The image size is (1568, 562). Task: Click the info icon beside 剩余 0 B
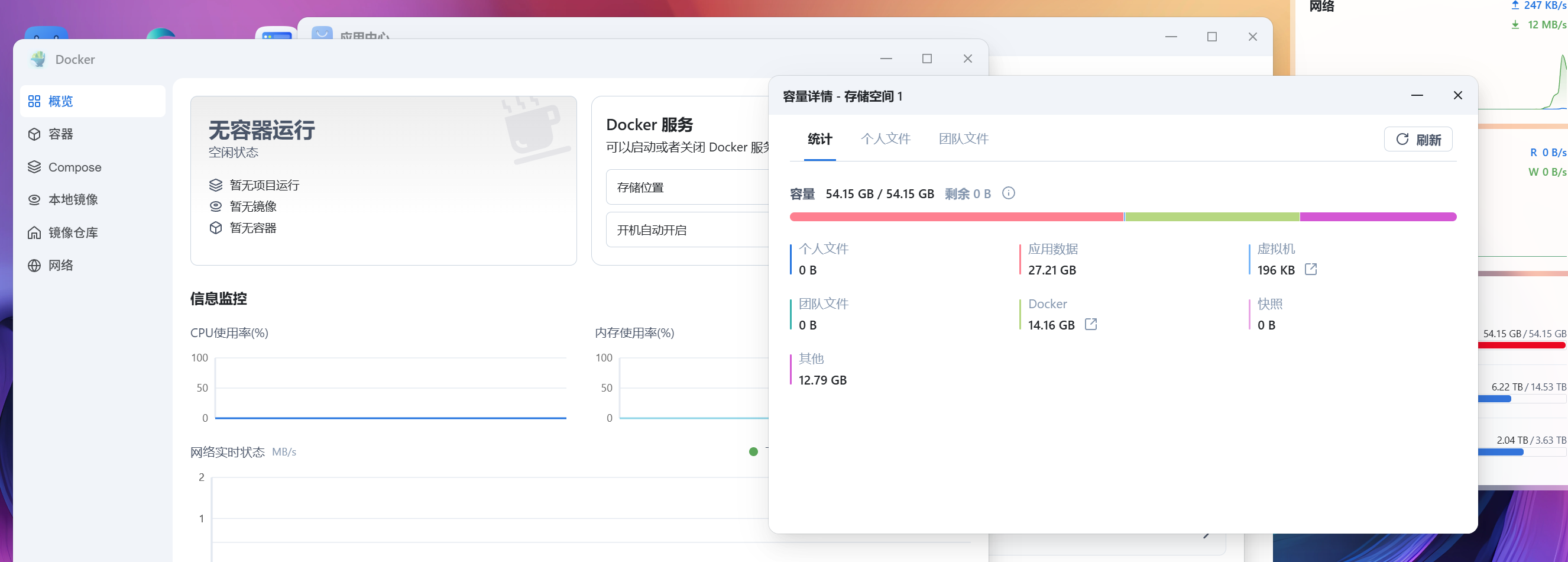[1009, 193]
